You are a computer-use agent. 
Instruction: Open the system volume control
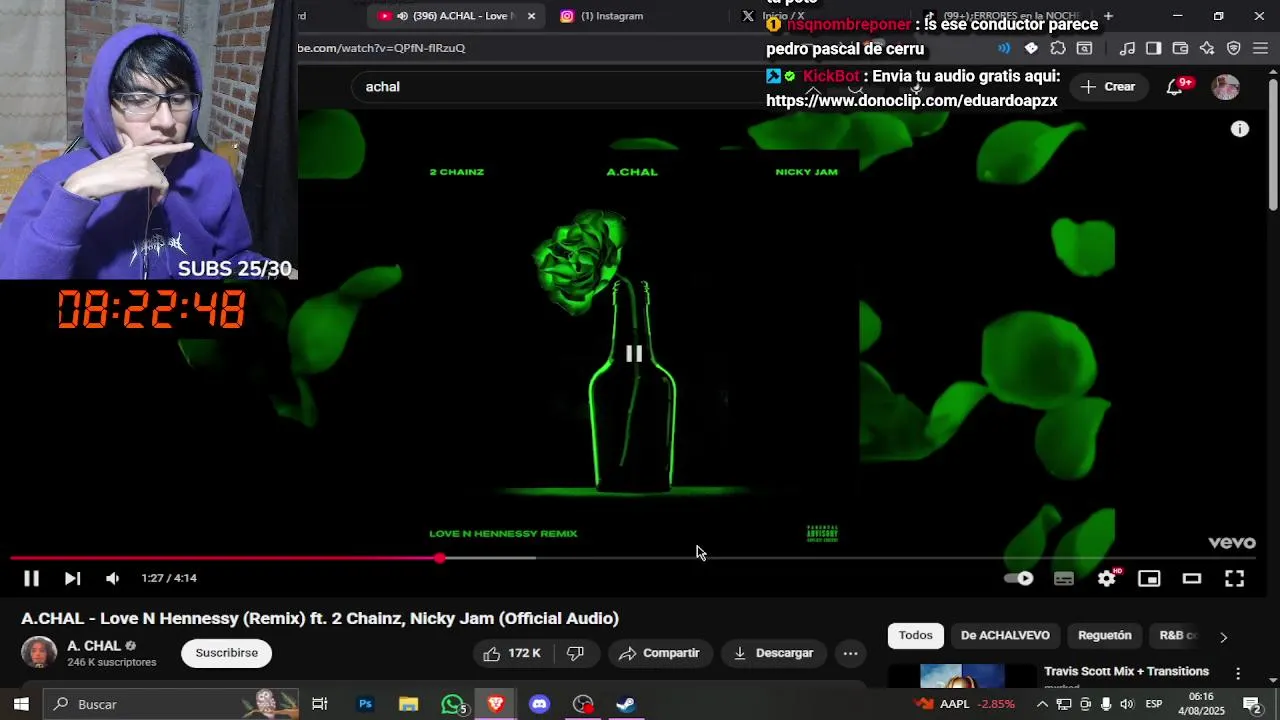[1127, 704]
